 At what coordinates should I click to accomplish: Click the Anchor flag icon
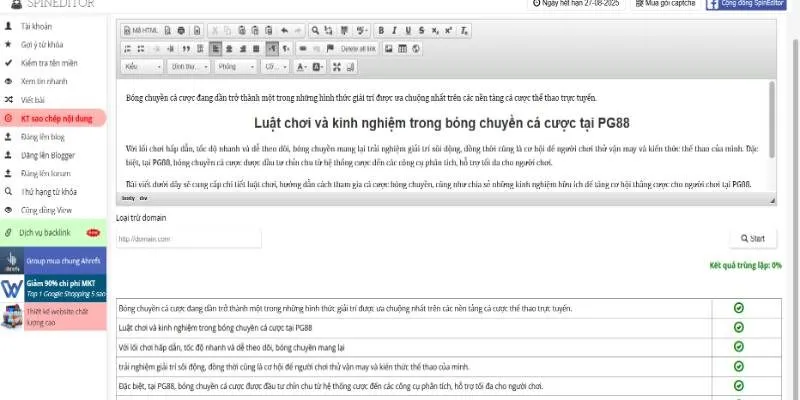pos(330,49)
